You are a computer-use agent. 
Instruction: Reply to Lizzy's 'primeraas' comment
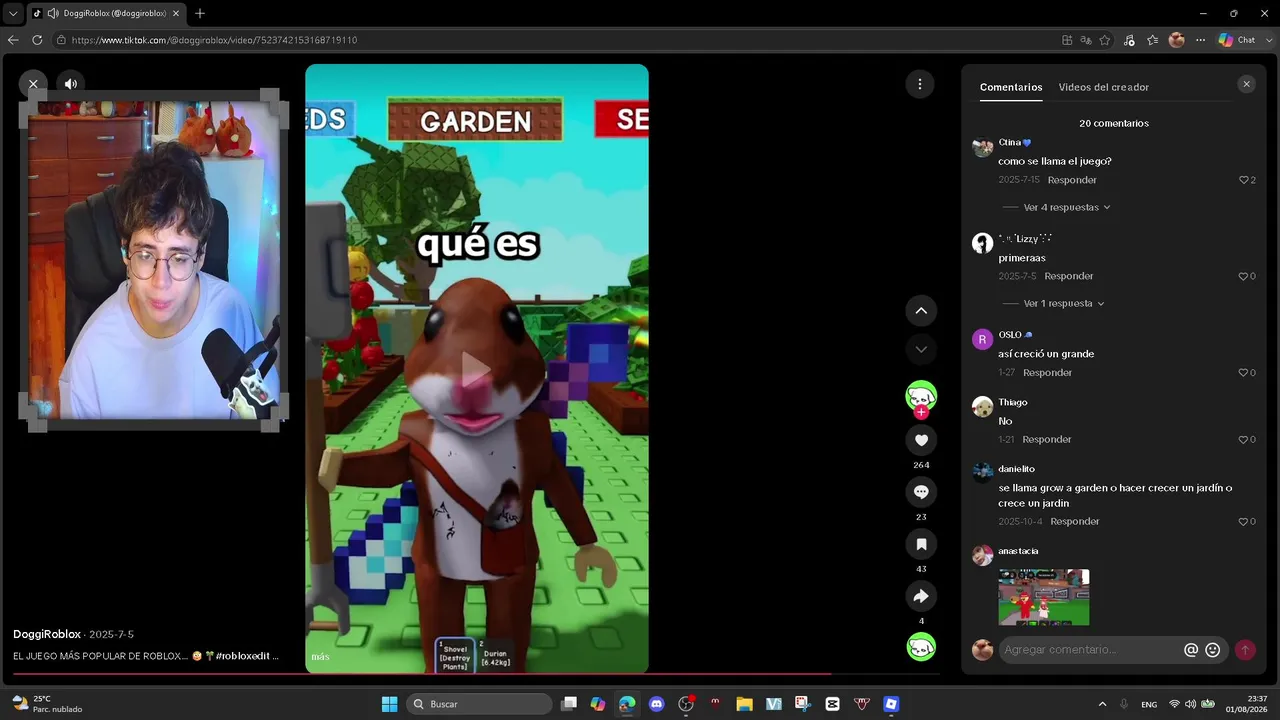click(x=1069, y=276)
